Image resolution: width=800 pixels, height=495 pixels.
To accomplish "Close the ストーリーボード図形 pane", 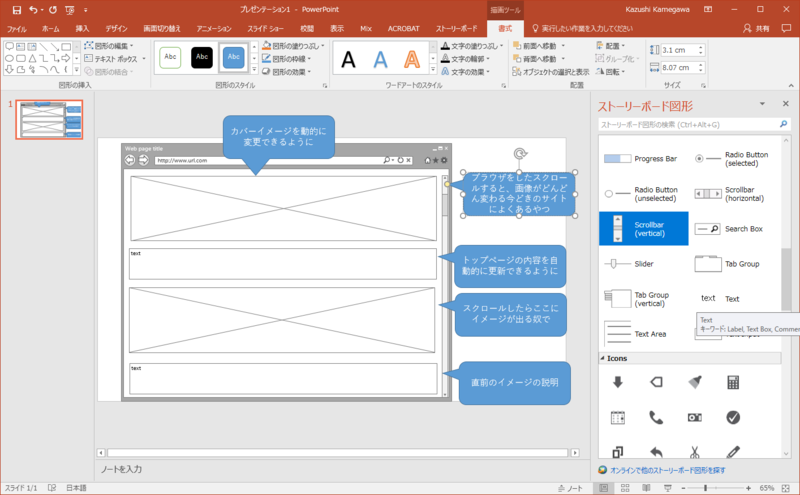I will 786,104.
